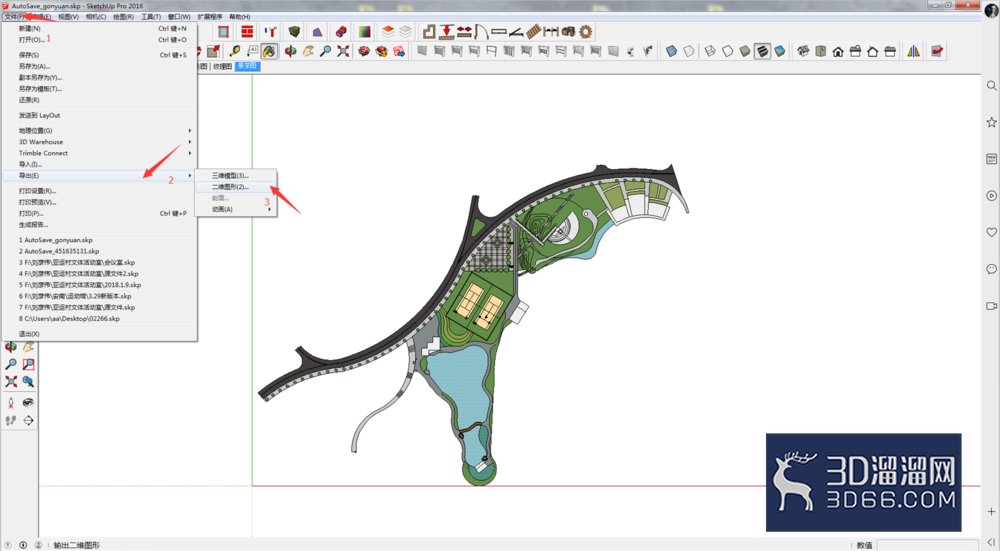
Task: Click the video camera icon in right sidebar
Action: pyautogui.click(x=991, y=305)
